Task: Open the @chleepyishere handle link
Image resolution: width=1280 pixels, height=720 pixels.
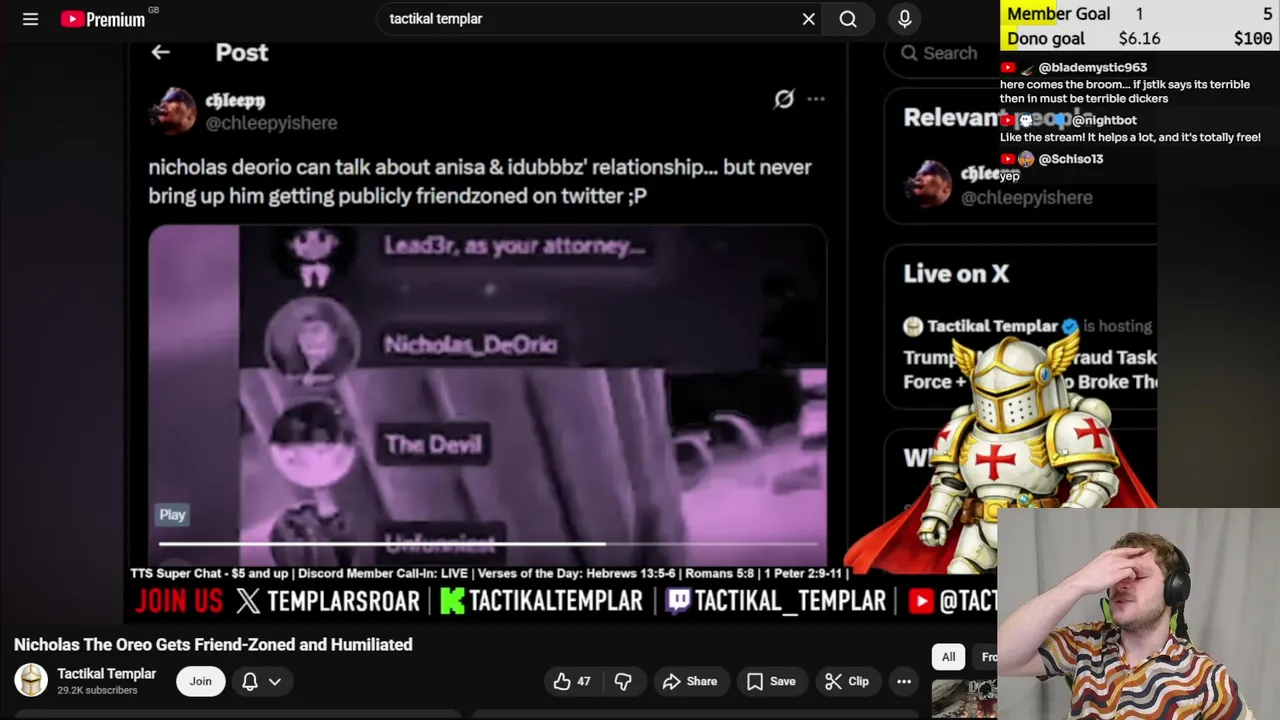Action: (x=271, y=123)
